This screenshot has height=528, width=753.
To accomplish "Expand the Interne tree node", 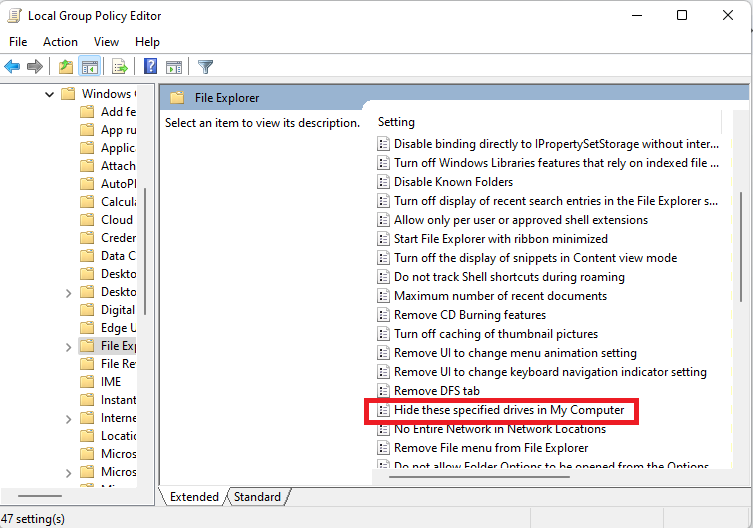I will coord(68,419).
